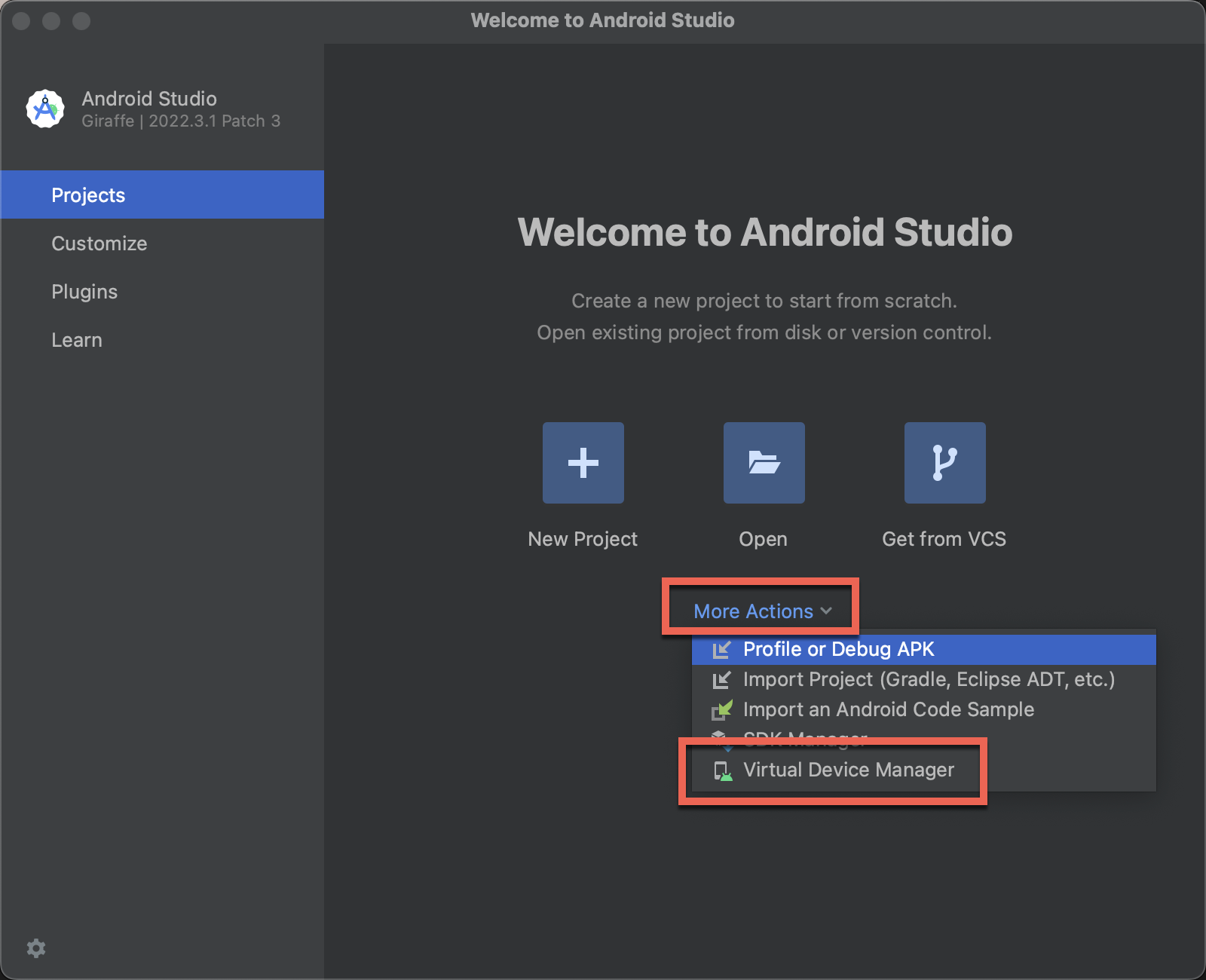Click the Open folder icon
Viewport: 1206px width, 980px height.
tap(764, 463)
